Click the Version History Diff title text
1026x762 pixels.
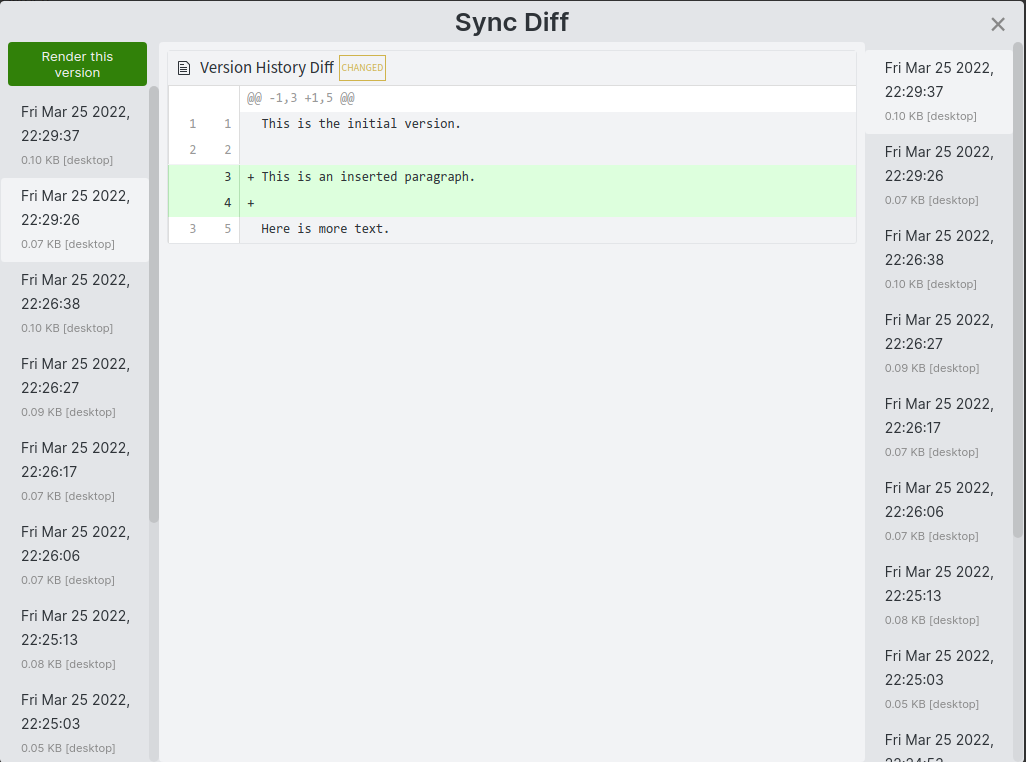coord(268,67)
